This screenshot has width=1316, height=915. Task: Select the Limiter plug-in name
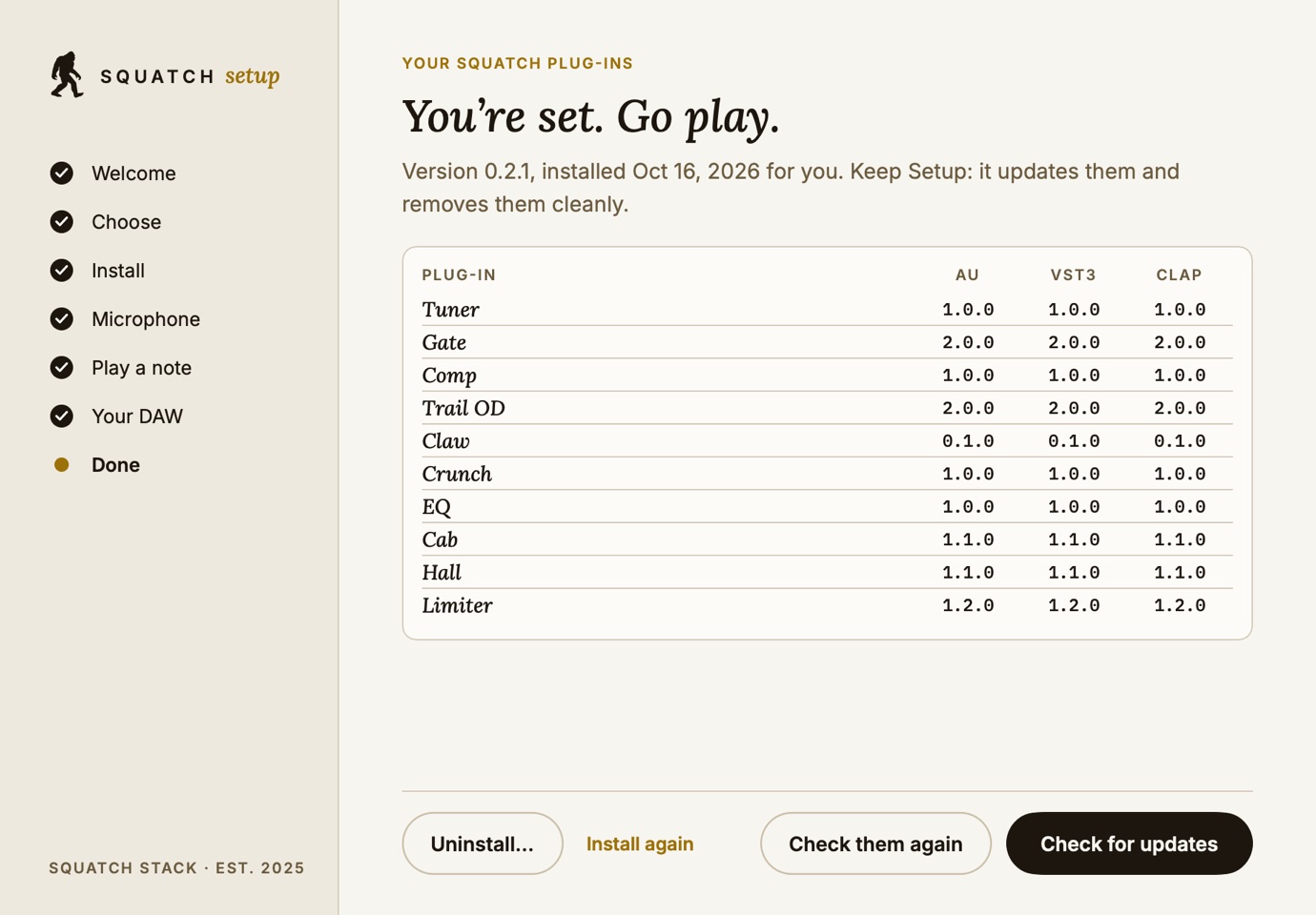458,605
